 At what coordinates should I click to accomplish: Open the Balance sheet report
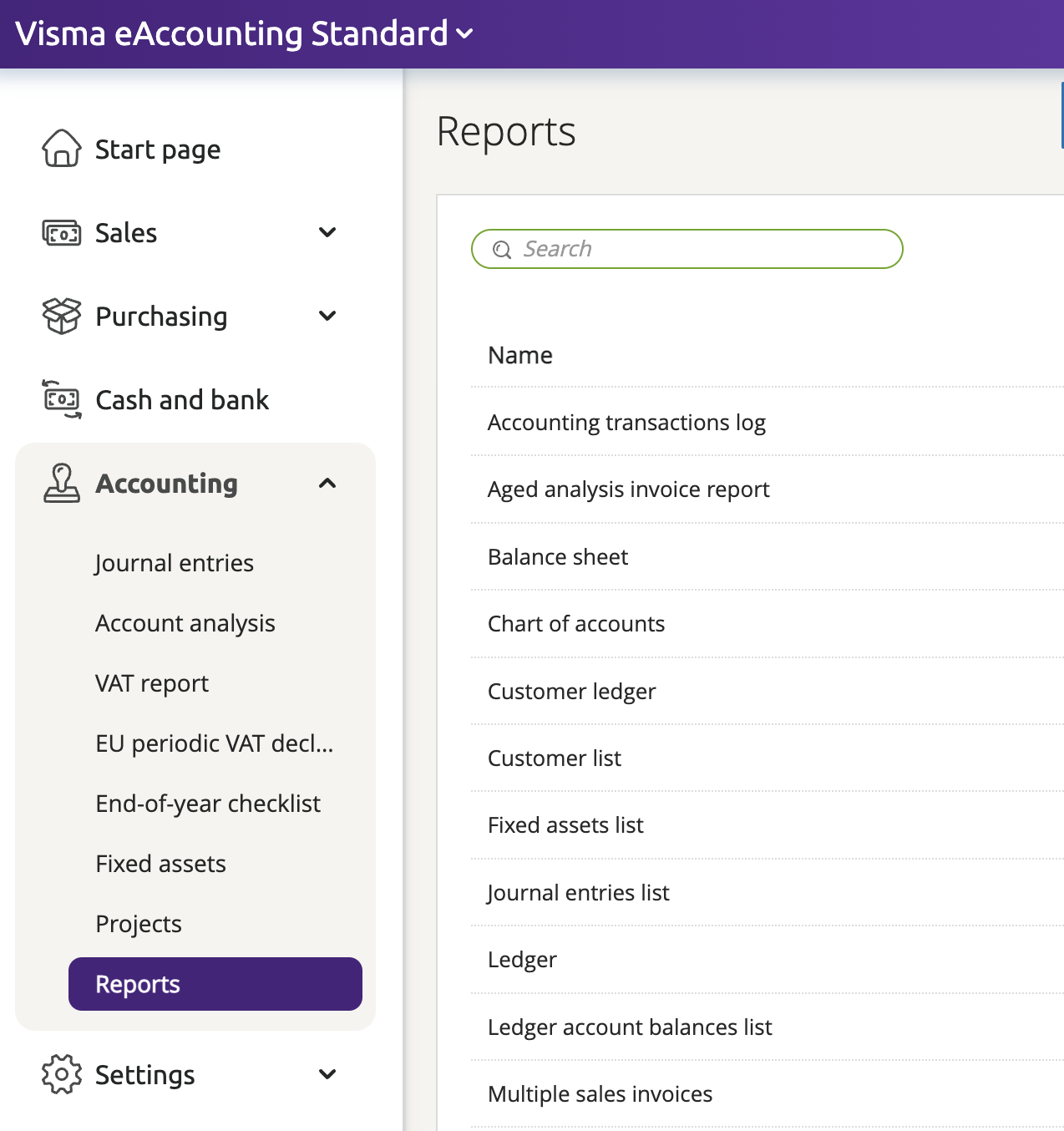(x=557, y=557)
